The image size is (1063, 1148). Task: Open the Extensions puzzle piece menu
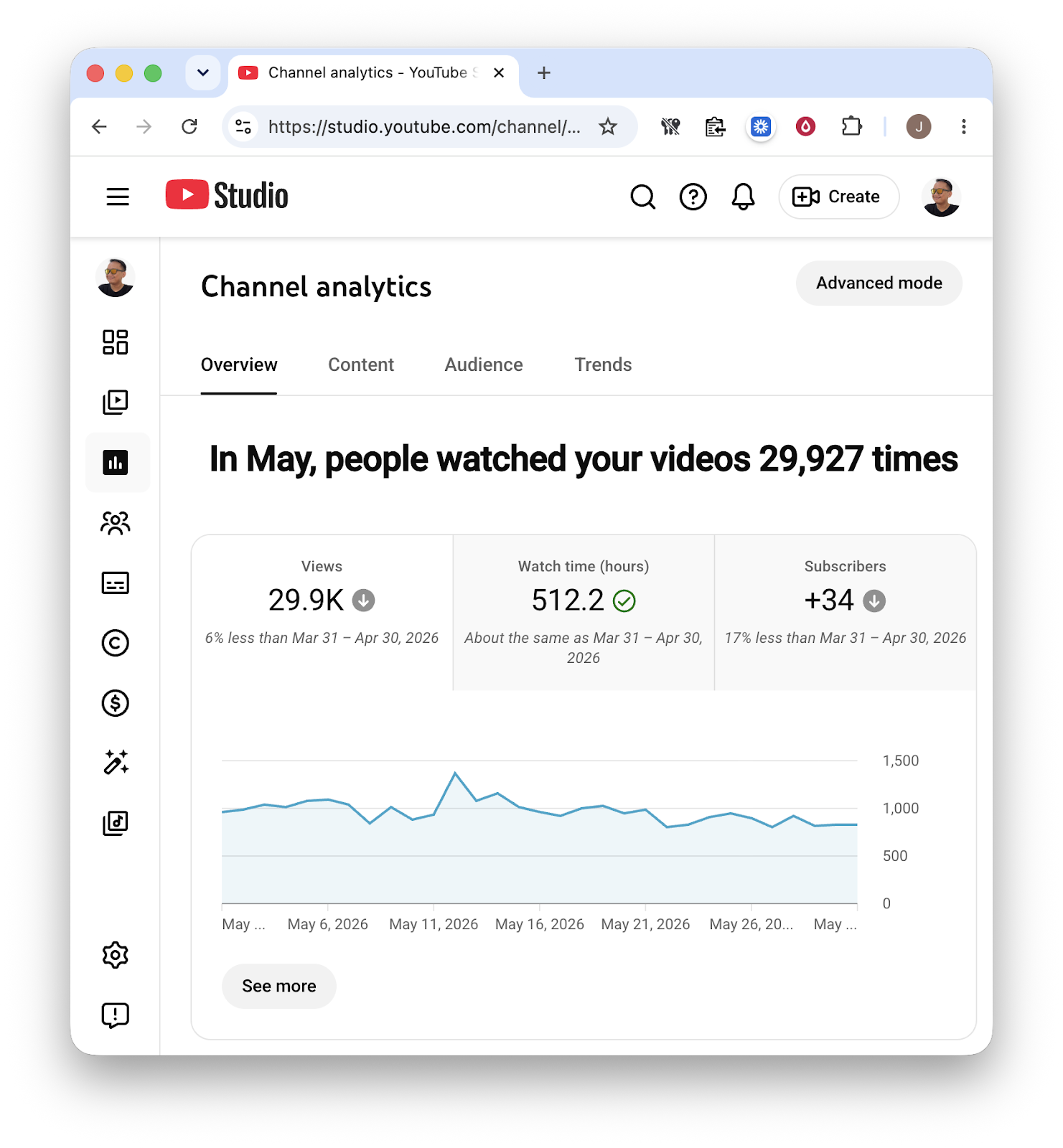(851, 127)
